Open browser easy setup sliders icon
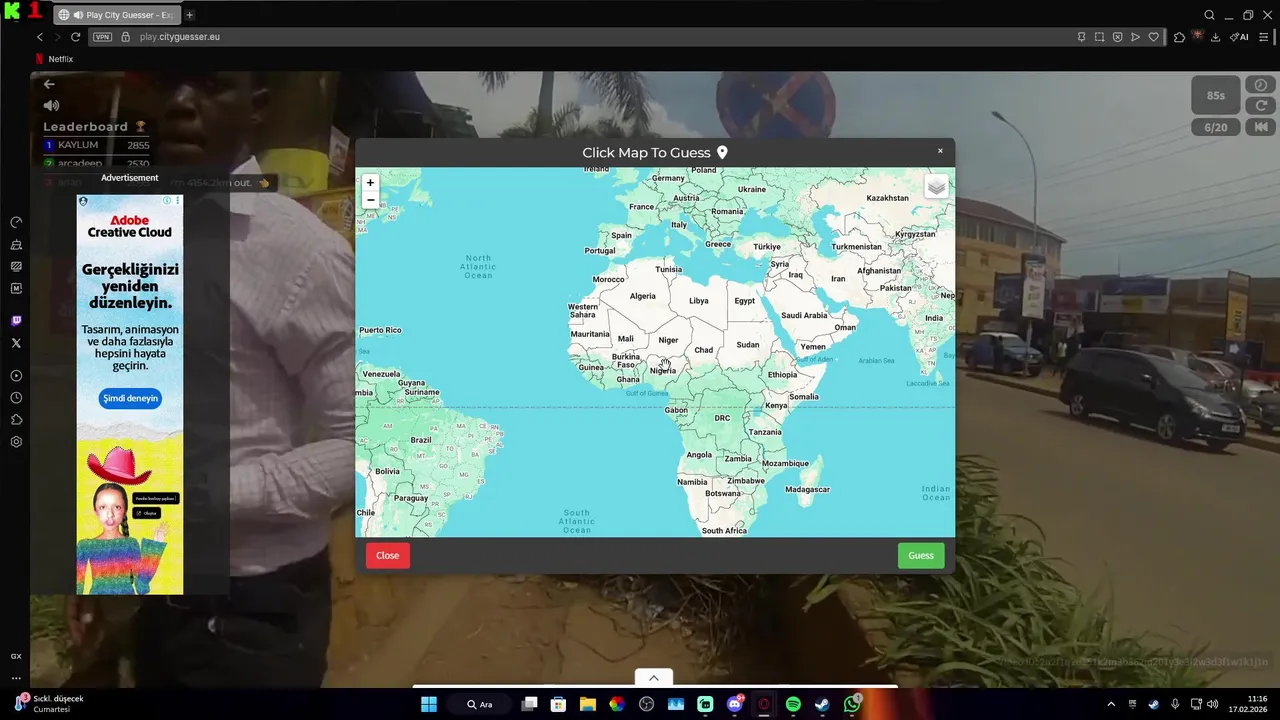This screenshot has height=720, width=1280. click(x=1264, y=37)
